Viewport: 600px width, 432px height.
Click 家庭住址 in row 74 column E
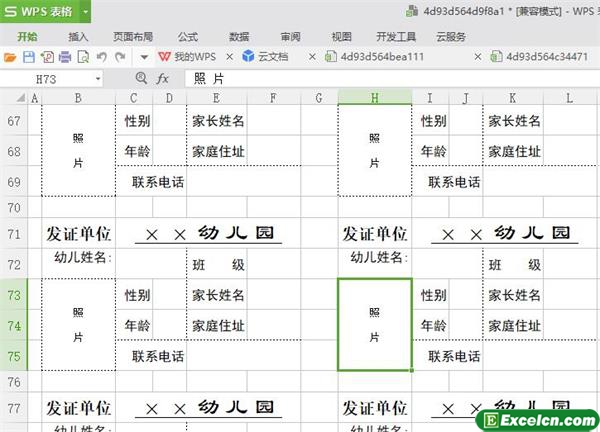[218, 326]
